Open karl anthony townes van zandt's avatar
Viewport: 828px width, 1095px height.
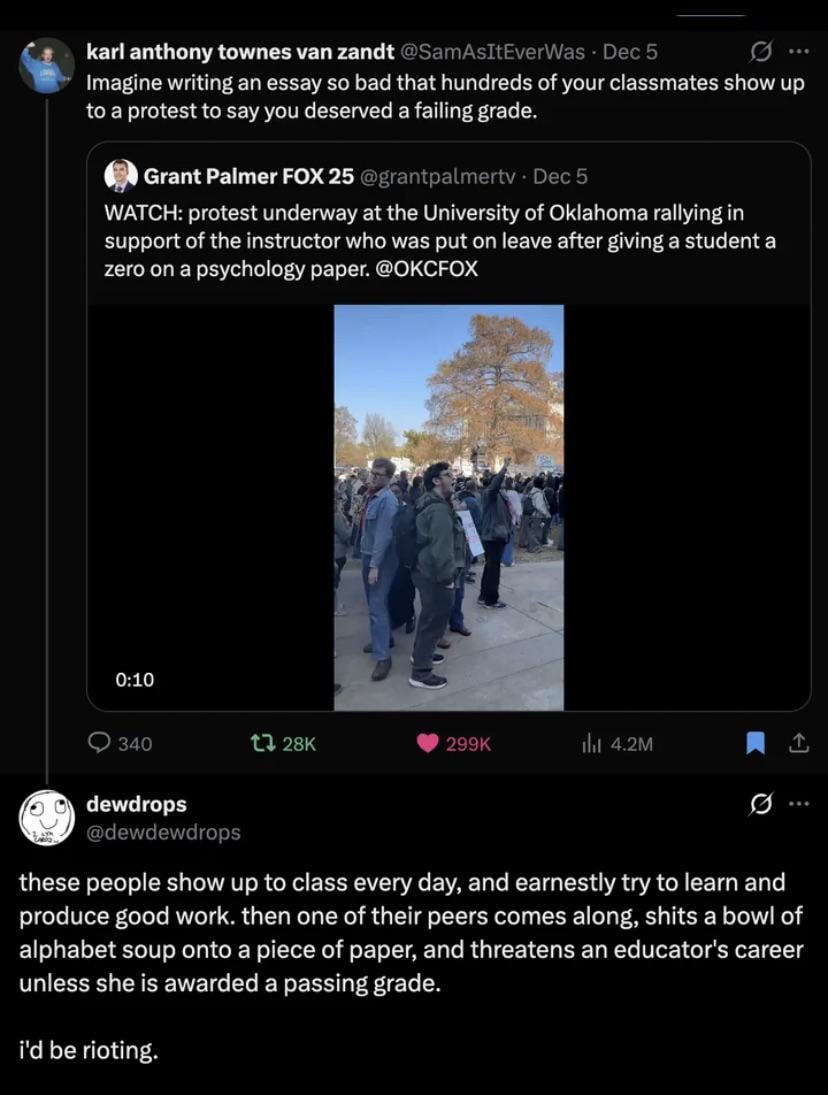[46, 66]
